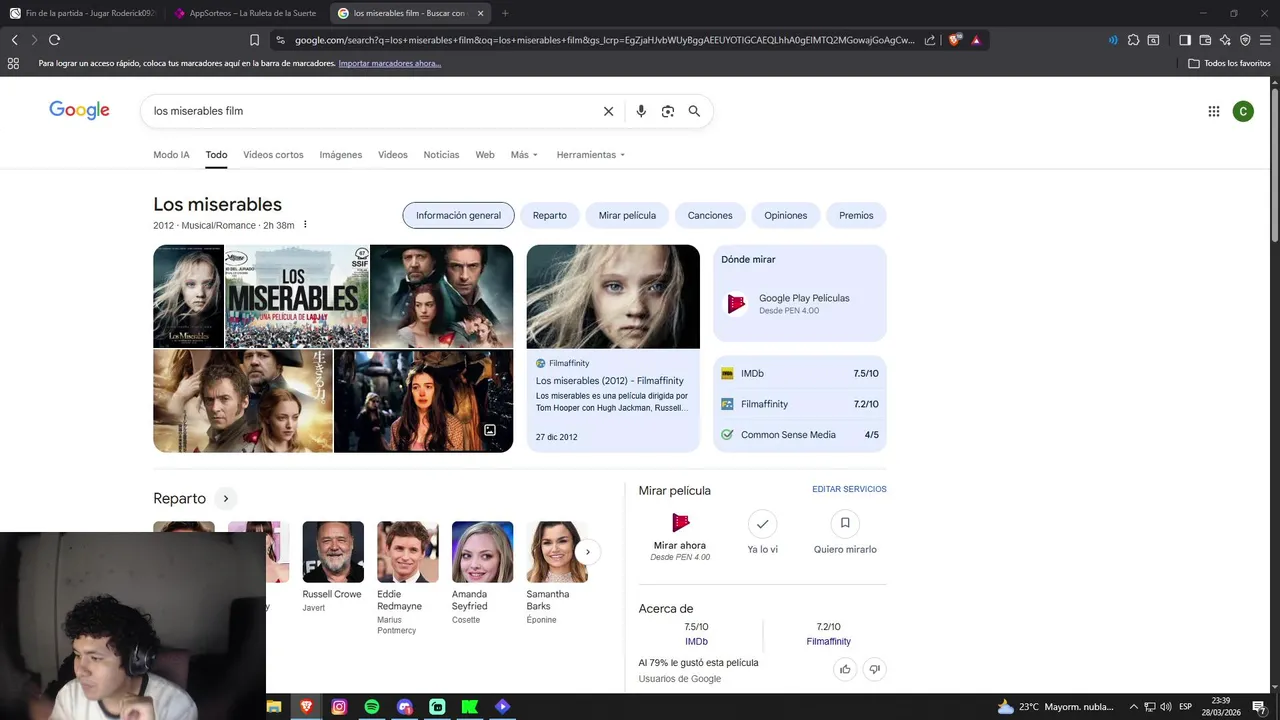The image size is (1280, 720).
Task: Click the browser address bar URL
Action: point(604,40)
